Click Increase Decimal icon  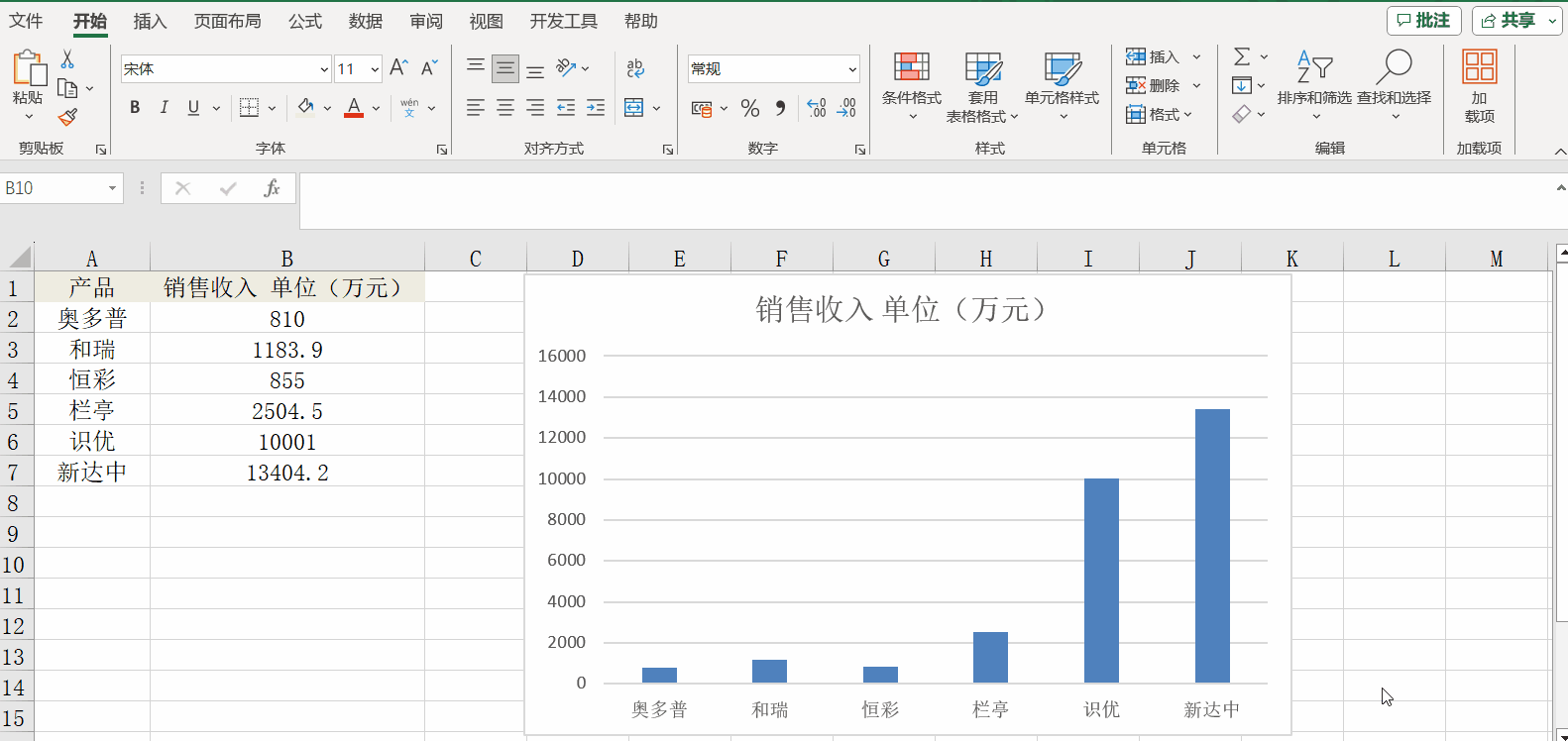click(x=817, y=107)
